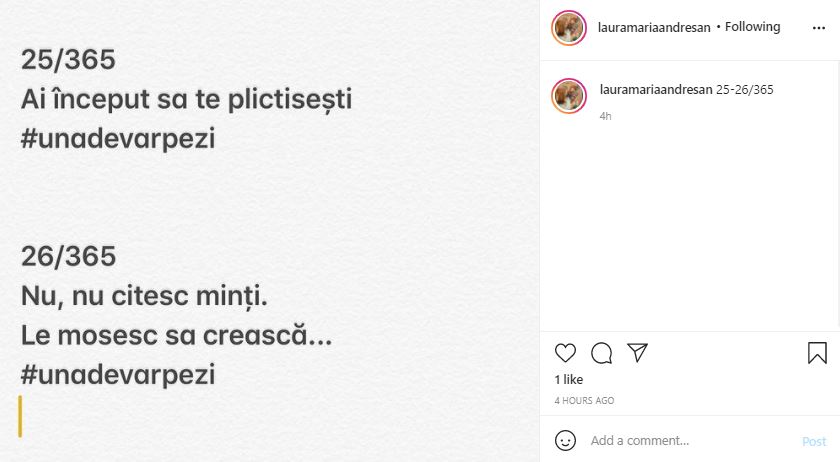Click the profile avatar in the post header
Image resolution: width=840 pixels, height=462 pixels.
coord(569,28)
